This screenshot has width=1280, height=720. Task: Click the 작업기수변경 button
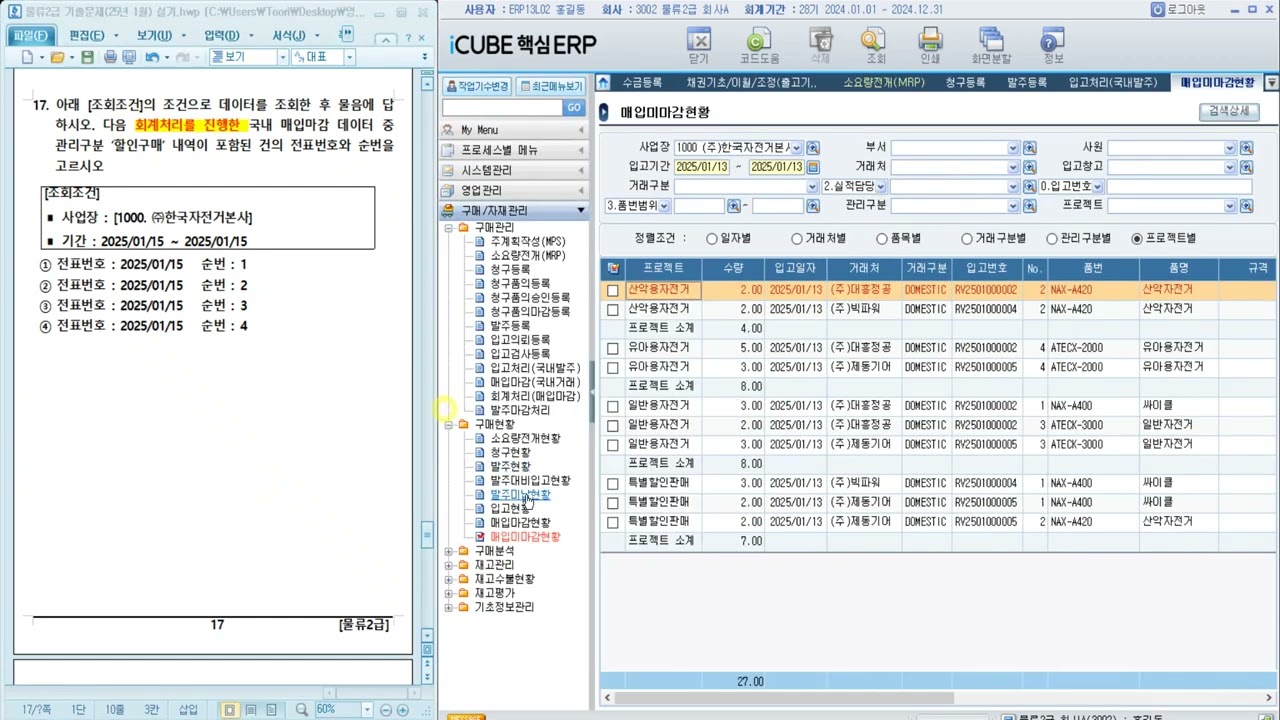477,86
